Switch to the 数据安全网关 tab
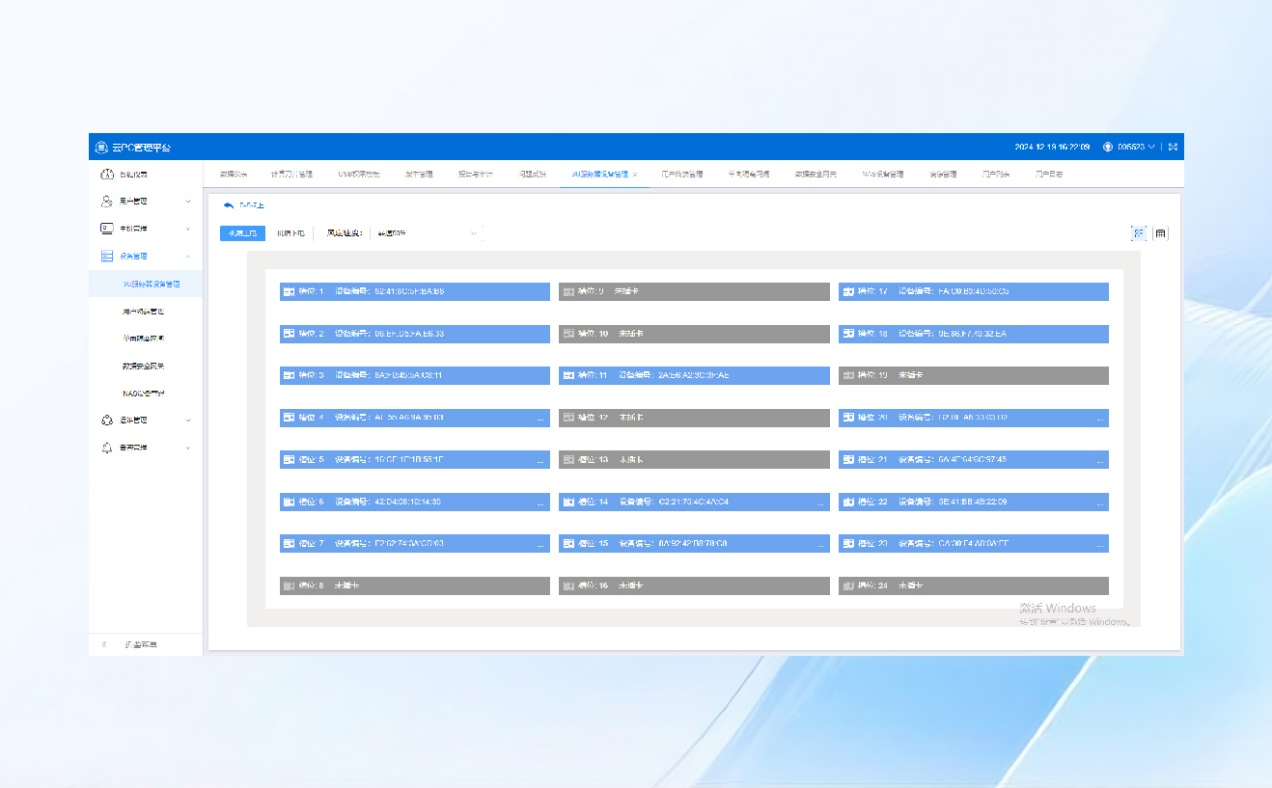Image resolution: width=1272 pixels, height=788 pixels. (x=815, y=174)
